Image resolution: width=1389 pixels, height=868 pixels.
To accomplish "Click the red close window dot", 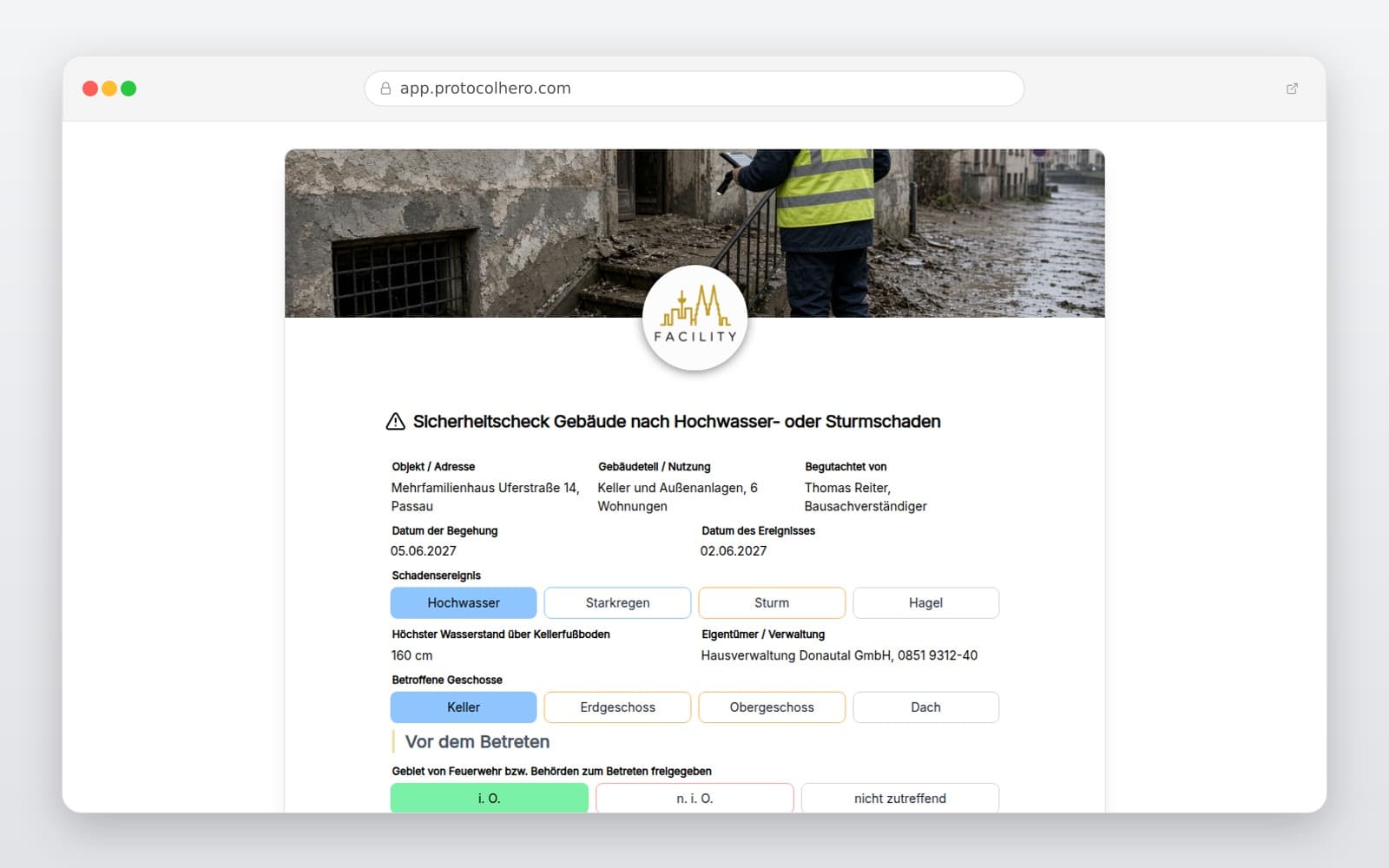I will (90, 89).
